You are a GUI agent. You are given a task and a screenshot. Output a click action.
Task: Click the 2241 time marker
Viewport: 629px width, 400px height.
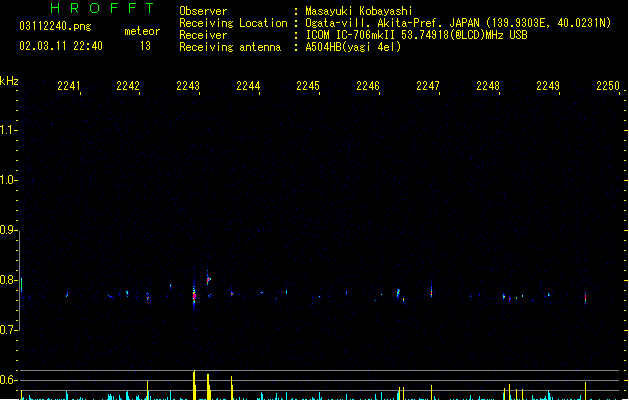point(69,86)
